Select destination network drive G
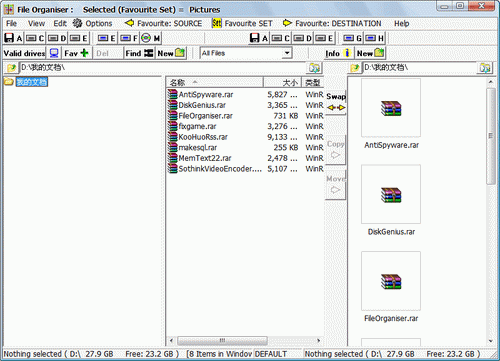Viewport: 500px width, 361px height. pos(353,38)
